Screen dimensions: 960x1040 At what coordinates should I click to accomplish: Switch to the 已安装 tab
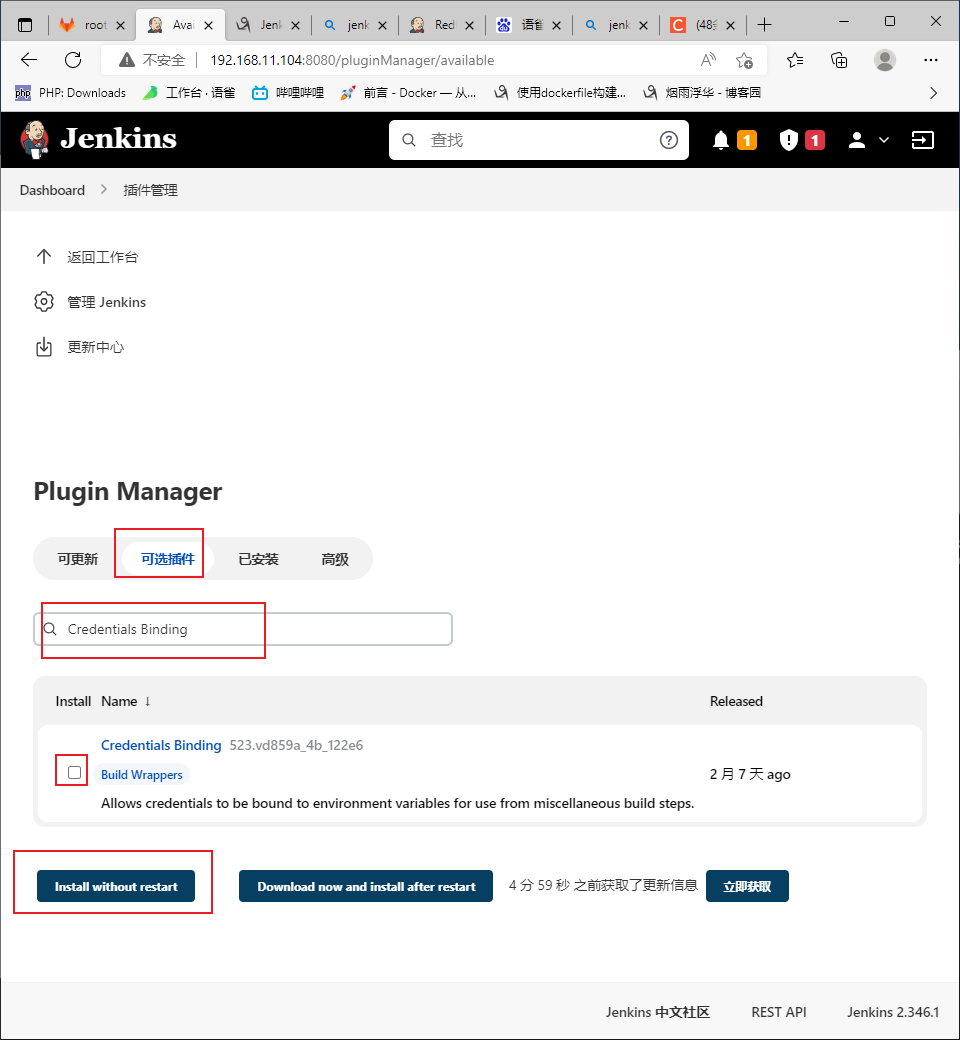[258, 559]
